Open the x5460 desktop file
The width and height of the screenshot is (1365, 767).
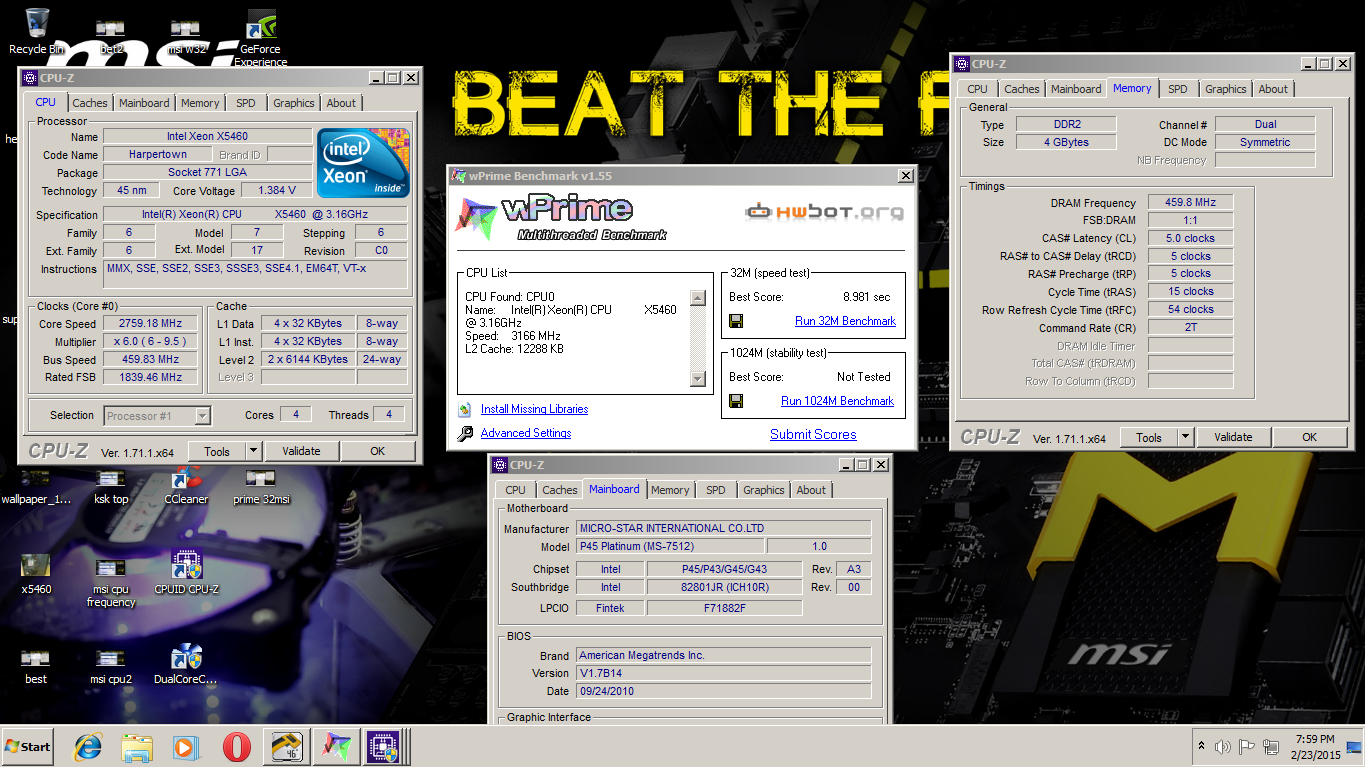(36, 573)
